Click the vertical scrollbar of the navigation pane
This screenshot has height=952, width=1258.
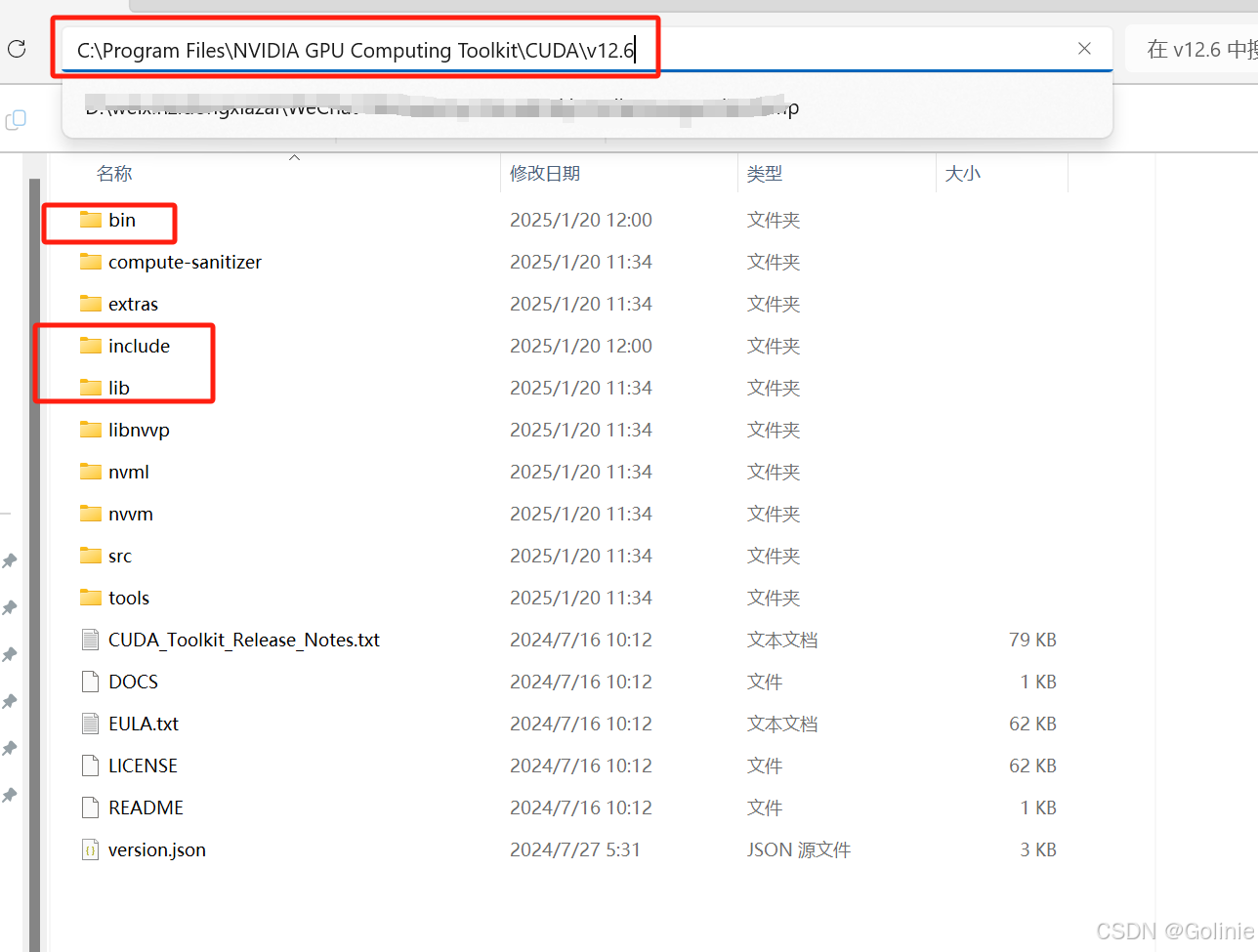tap(35, 564)
